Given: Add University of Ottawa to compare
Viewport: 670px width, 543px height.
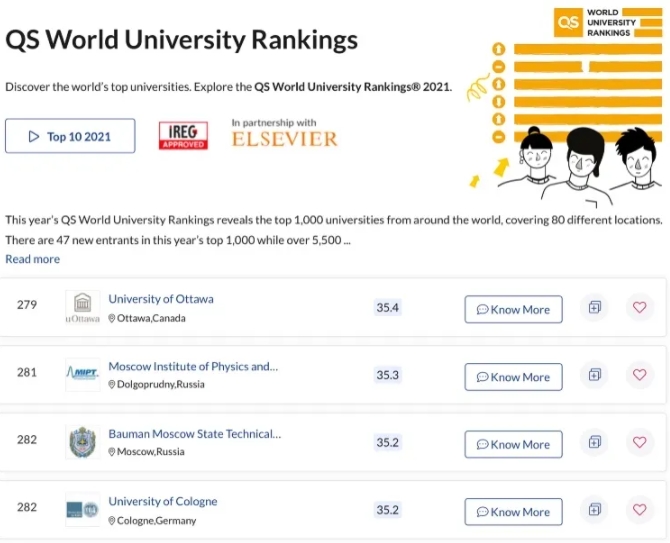Looking at the screenshot, I should coord(594,307).
